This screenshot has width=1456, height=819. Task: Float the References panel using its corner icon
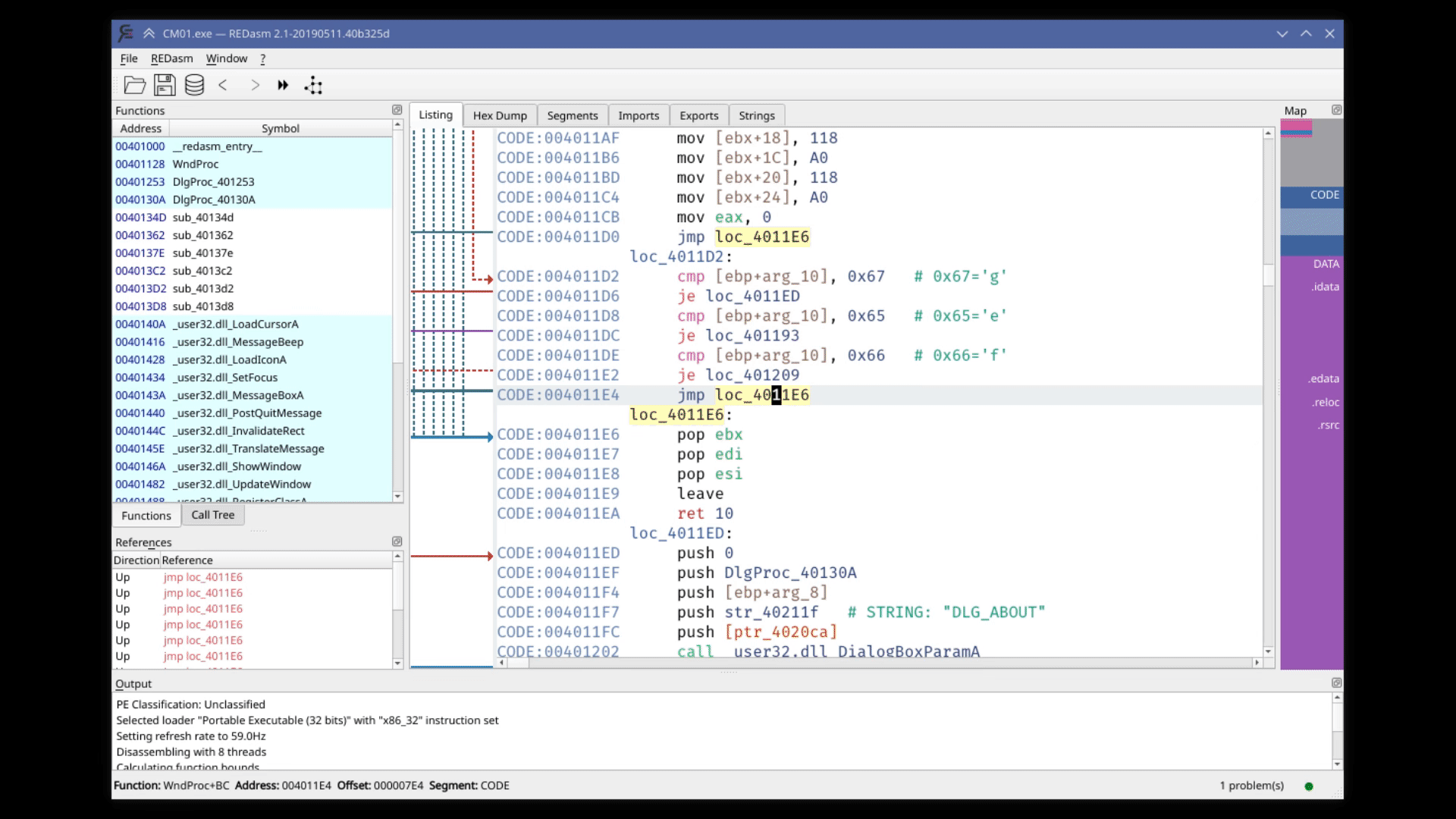coord(397,541)
